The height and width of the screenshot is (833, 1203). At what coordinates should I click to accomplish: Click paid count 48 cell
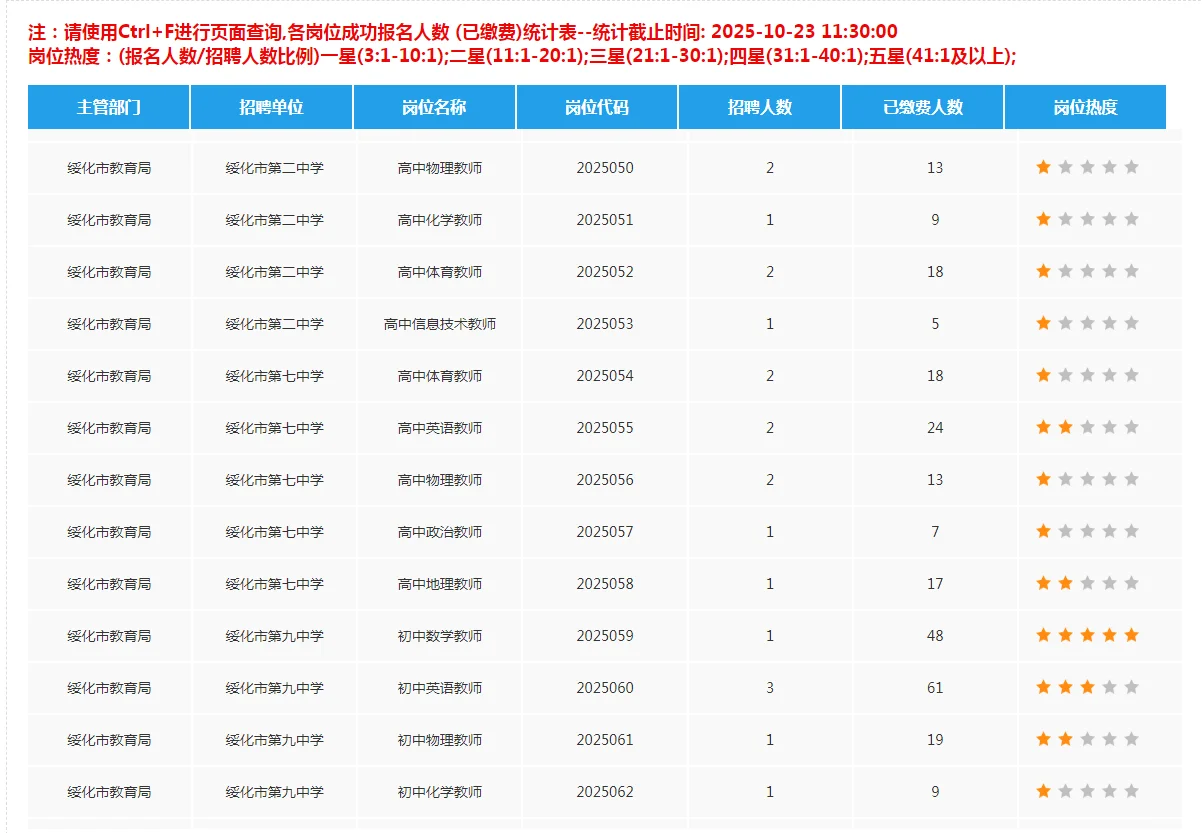935,636
